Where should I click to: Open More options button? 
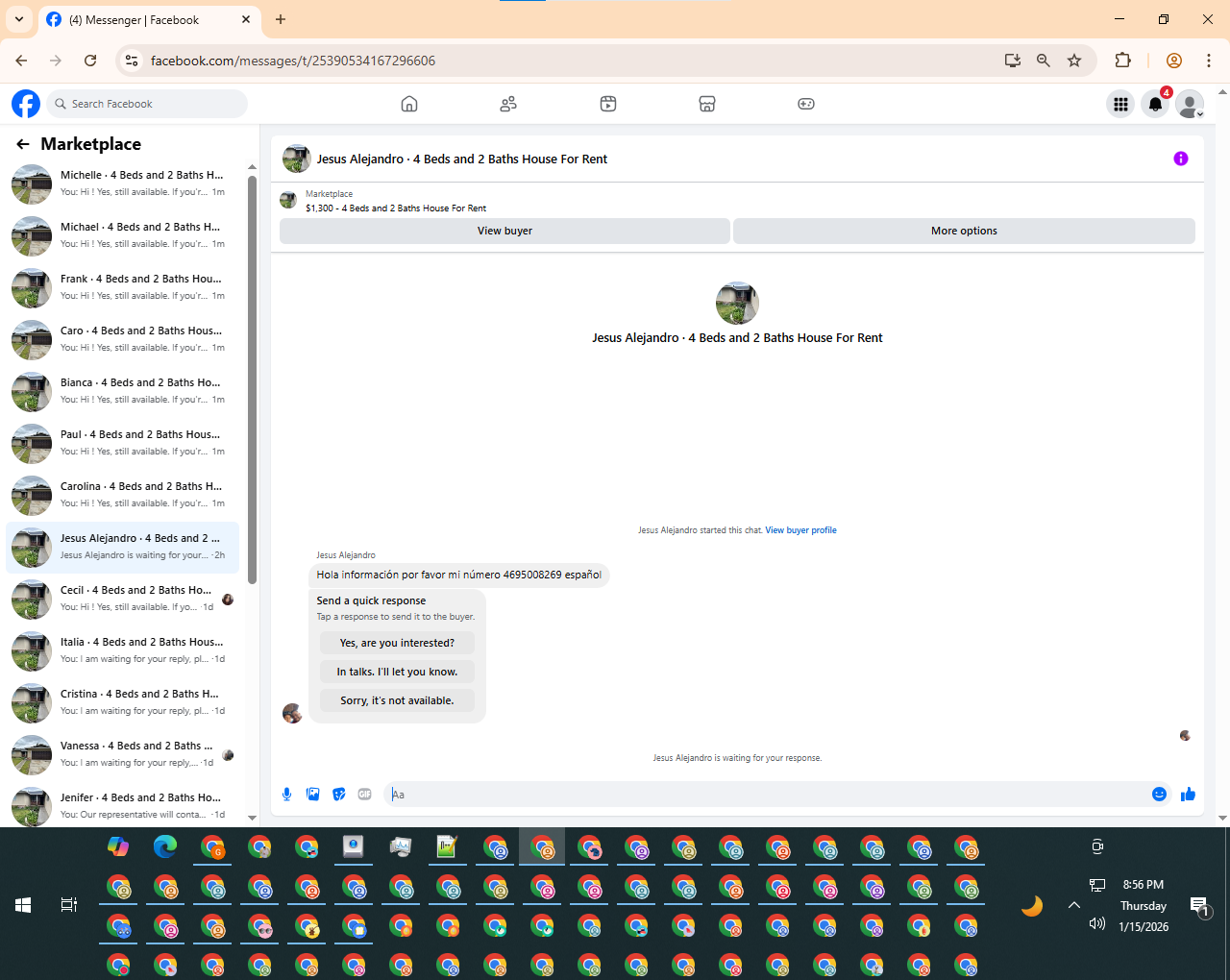(964, 231)
